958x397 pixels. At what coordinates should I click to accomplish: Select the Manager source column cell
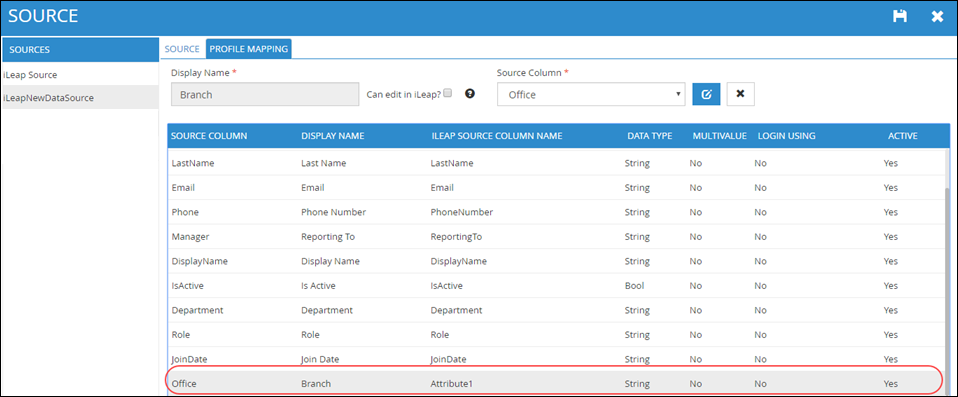pyautogui.click(x=190, y=236)
